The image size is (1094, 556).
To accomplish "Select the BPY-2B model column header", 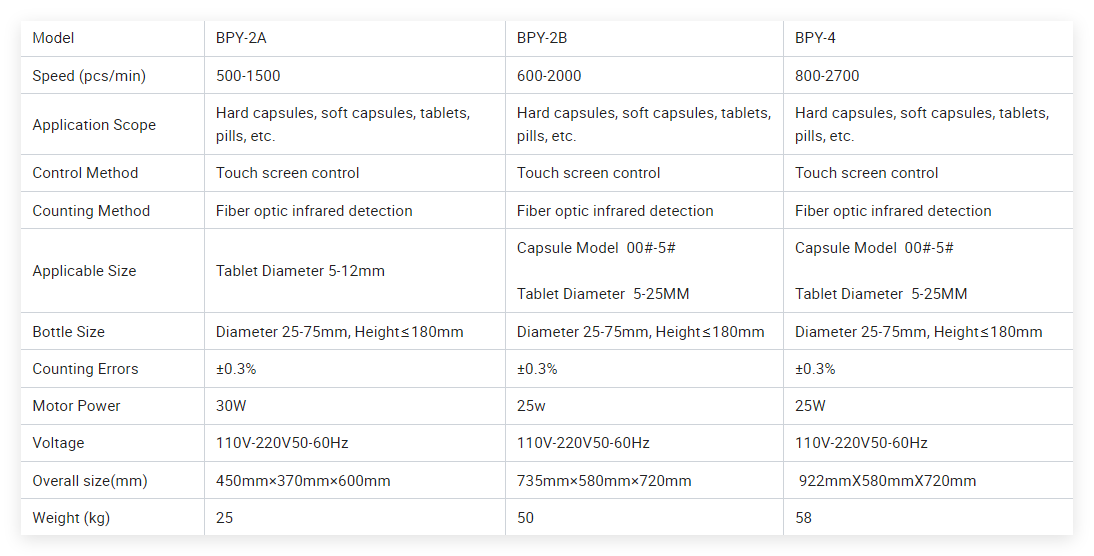I will 542,39.
